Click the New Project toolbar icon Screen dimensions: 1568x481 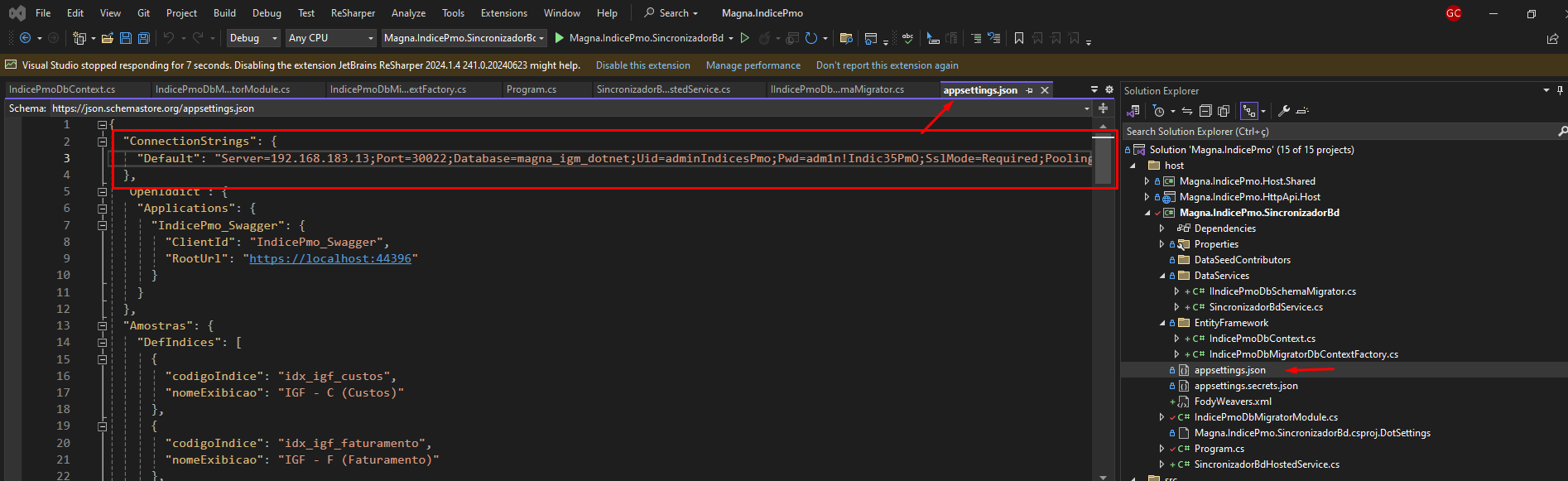(x=79, y=38)
